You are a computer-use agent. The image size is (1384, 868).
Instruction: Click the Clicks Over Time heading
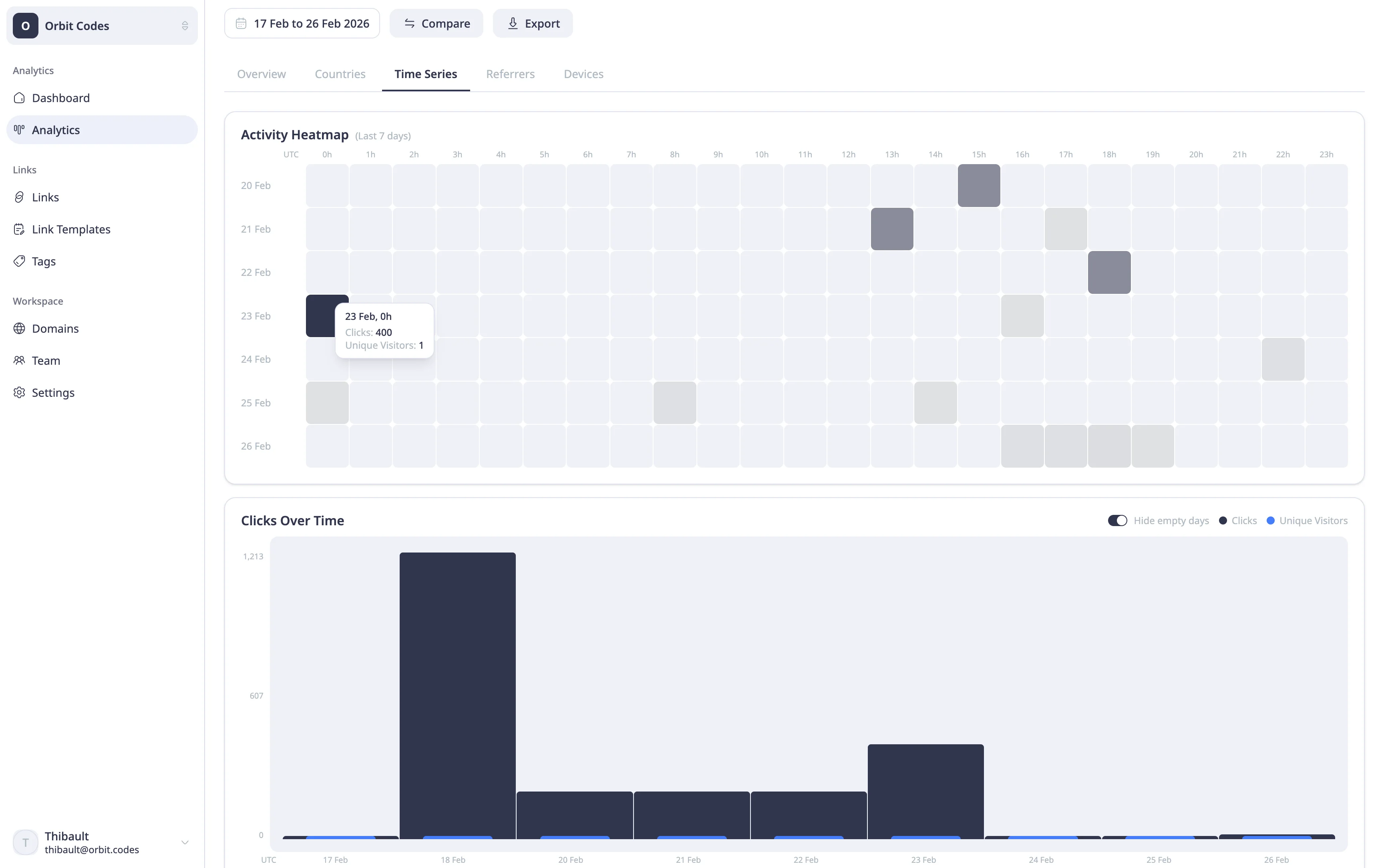coord(293,521)
